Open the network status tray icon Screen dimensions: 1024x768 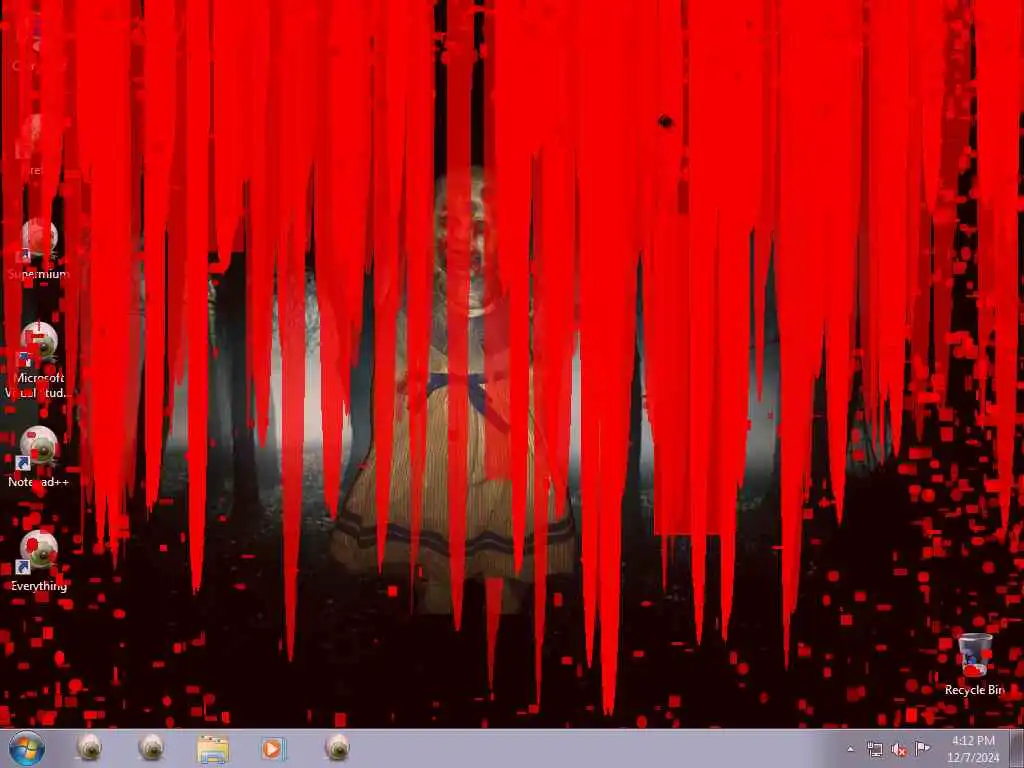pos(874,749)
